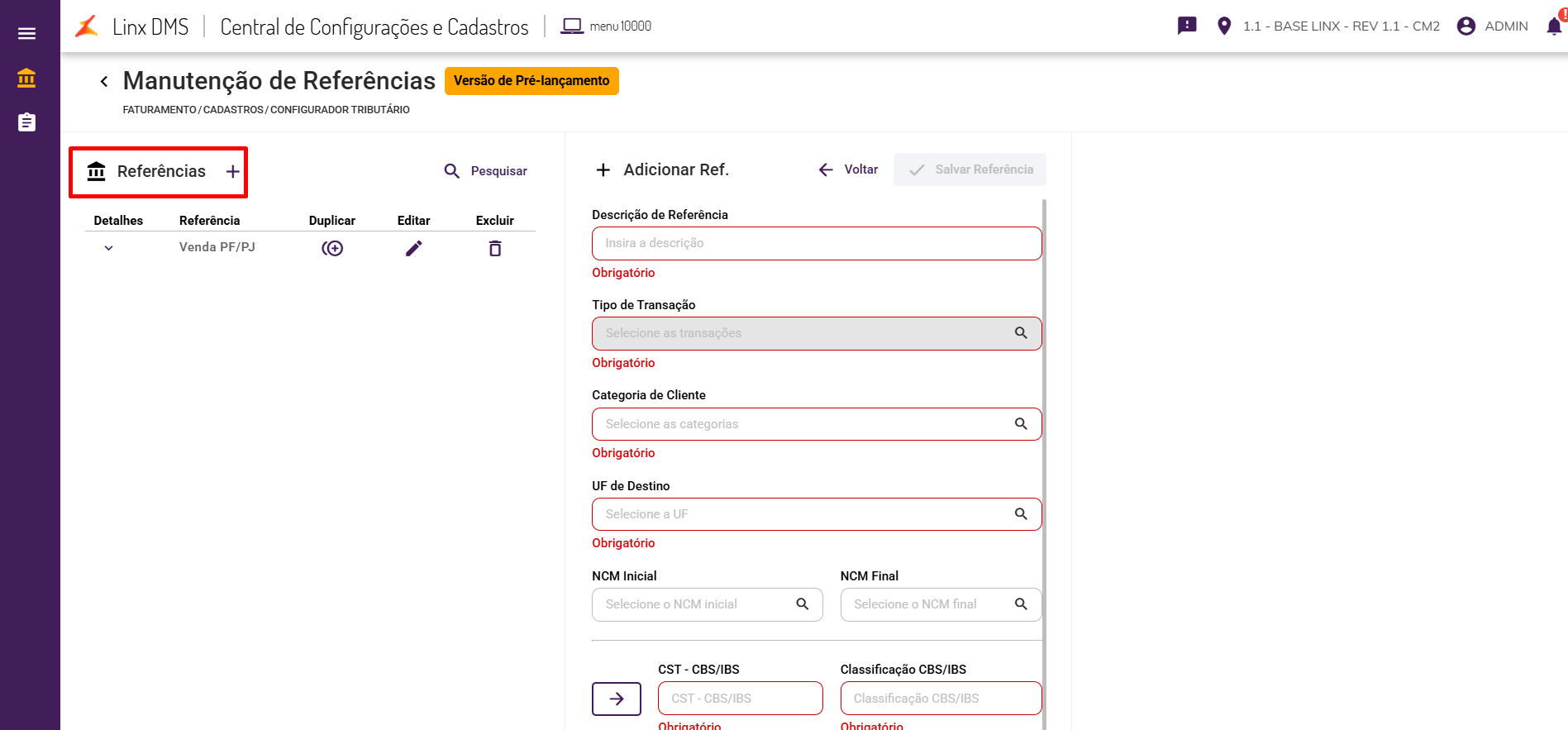Click the clipboard icon in the sidebar
The image size is (1568, 730).
point(26,122)
